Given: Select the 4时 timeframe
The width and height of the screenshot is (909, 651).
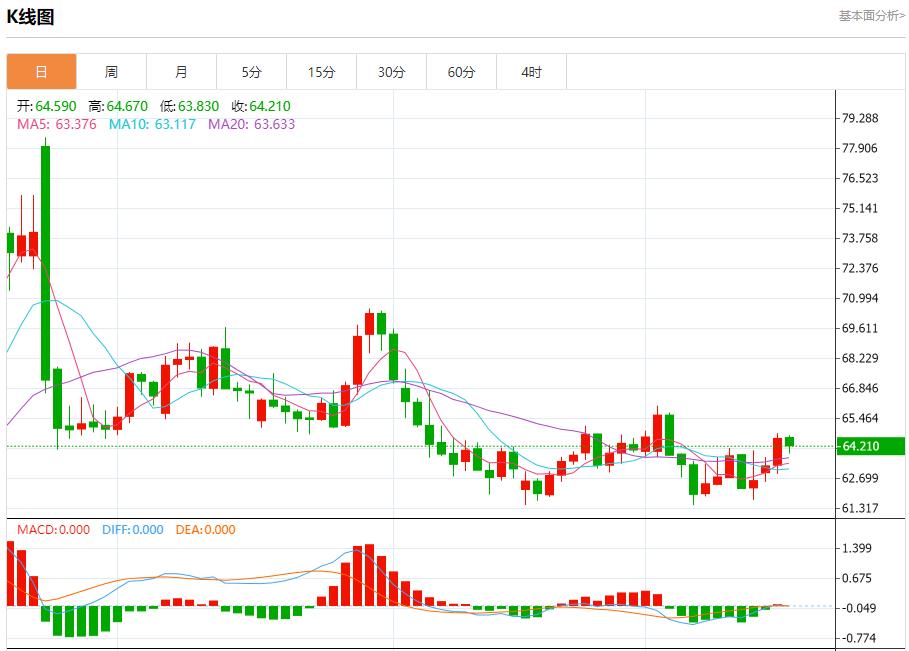Looking at the screenshot, I should (531, 71).
